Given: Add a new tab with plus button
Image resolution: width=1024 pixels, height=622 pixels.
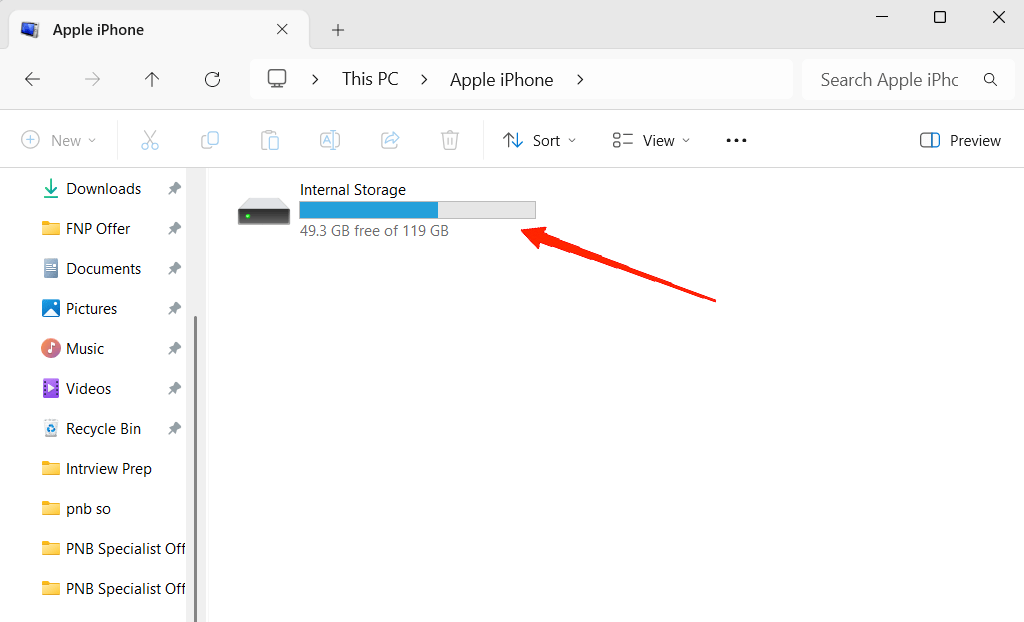Looking at the screenshot, I should (x=338, y=30).
